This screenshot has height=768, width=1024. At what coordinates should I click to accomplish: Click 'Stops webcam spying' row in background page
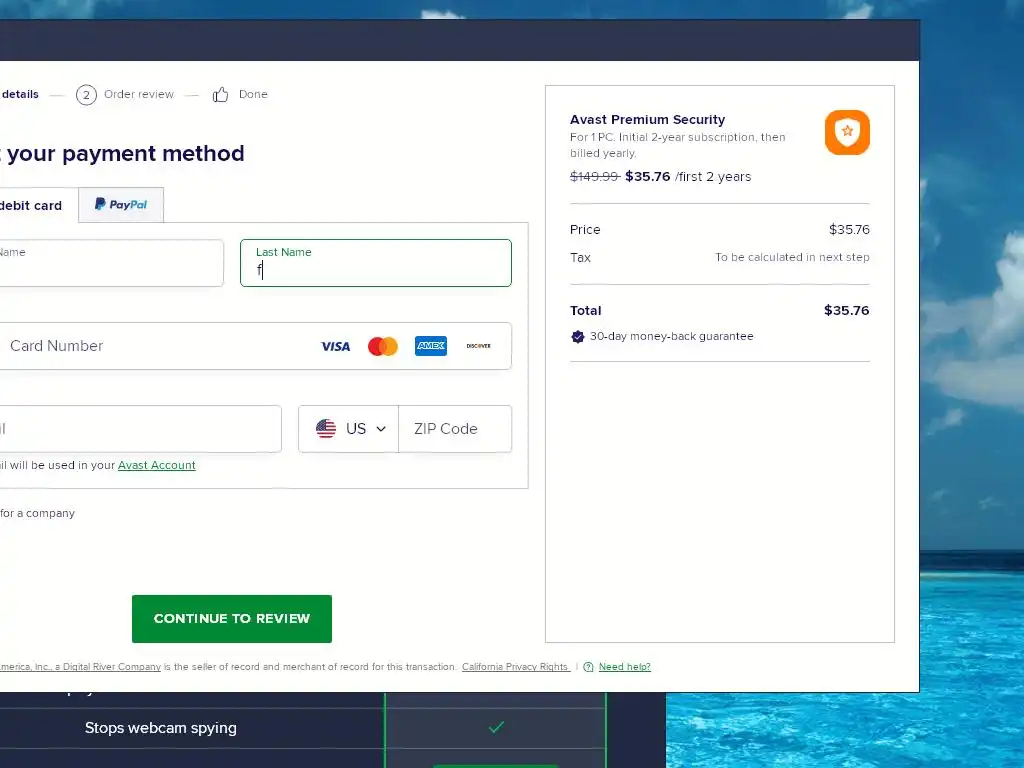point(161,728)
